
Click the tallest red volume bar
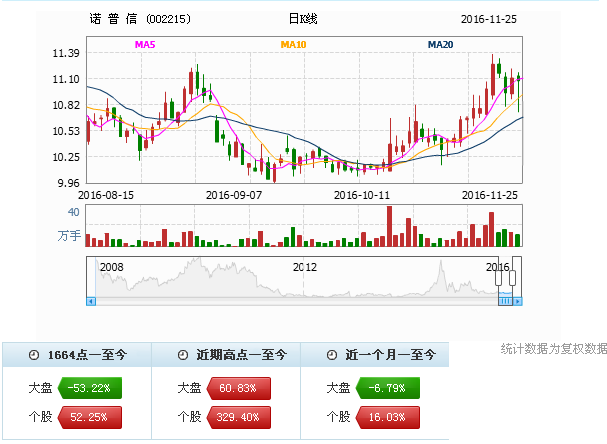tap(389, 226)
